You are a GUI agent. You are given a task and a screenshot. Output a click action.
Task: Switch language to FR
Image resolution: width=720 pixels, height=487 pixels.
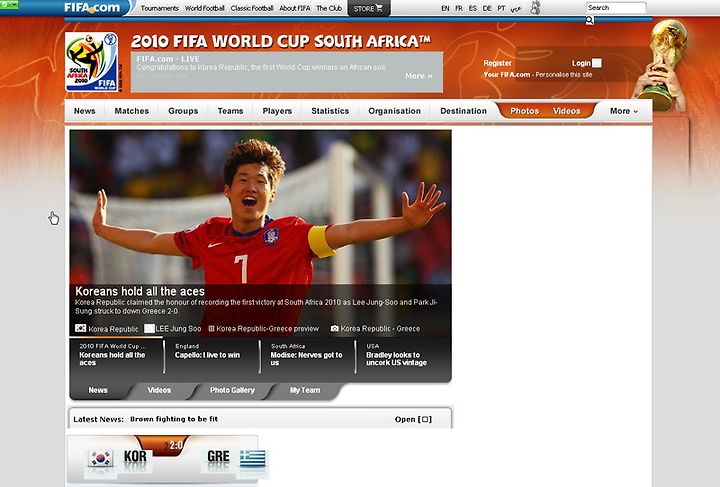point(459,8)
